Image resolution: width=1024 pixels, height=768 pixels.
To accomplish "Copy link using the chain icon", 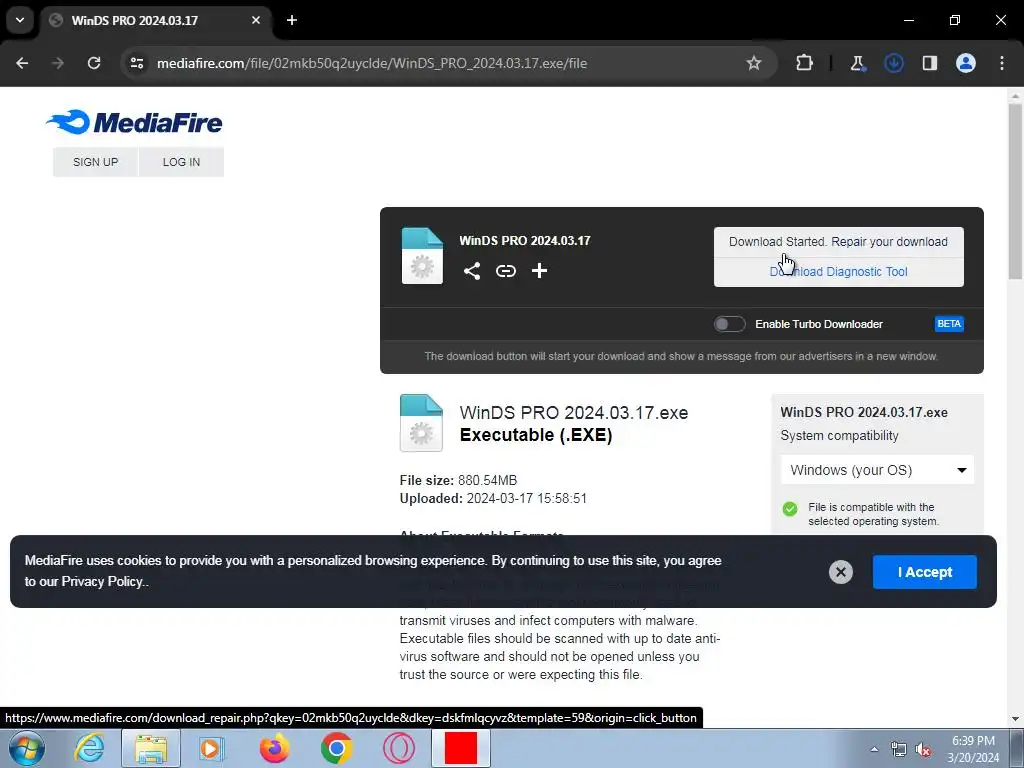I will [505, 271].
